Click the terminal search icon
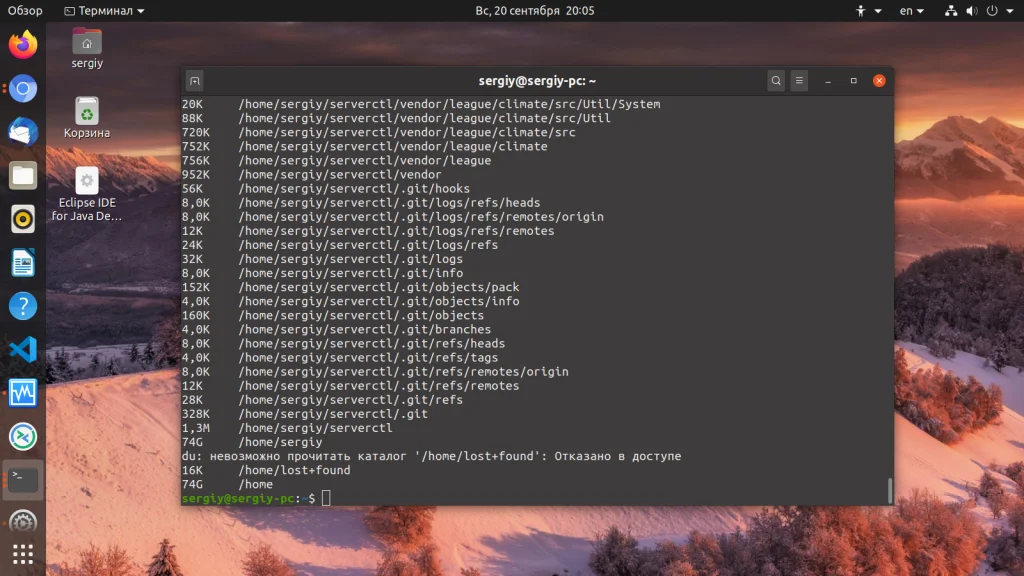Image resolution: width=1024 pixels, height=576 pixels. tap(776, 81)
